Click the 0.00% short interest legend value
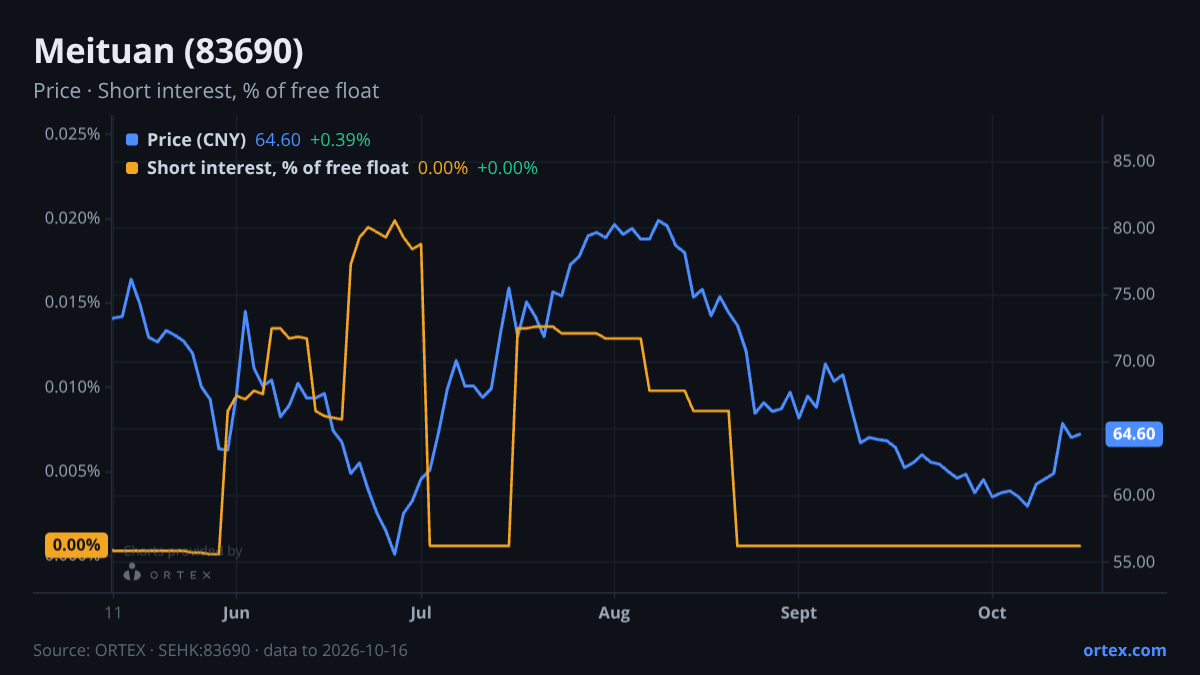Image resolution: width=1200 pixels, height=675 pixels. pyautogui.click(x=443, y=168)
